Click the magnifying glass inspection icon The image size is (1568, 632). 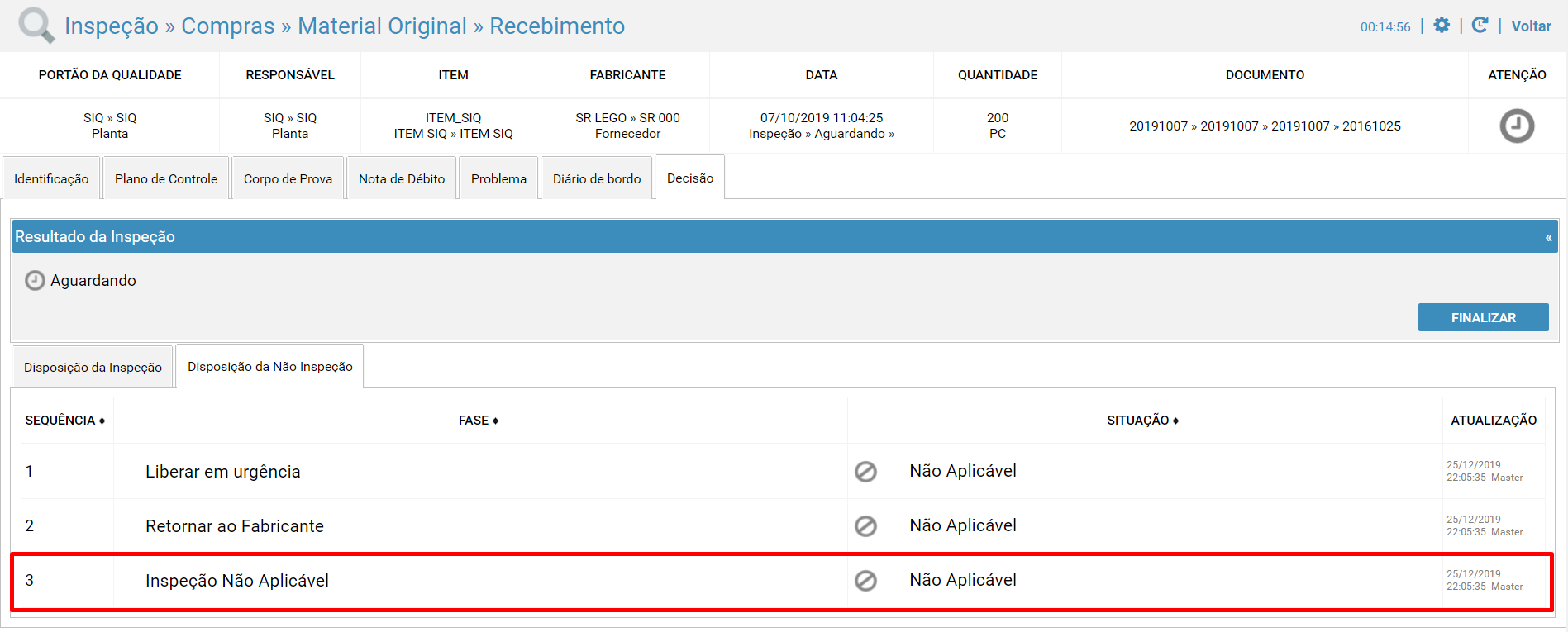(x=36, y=25)
